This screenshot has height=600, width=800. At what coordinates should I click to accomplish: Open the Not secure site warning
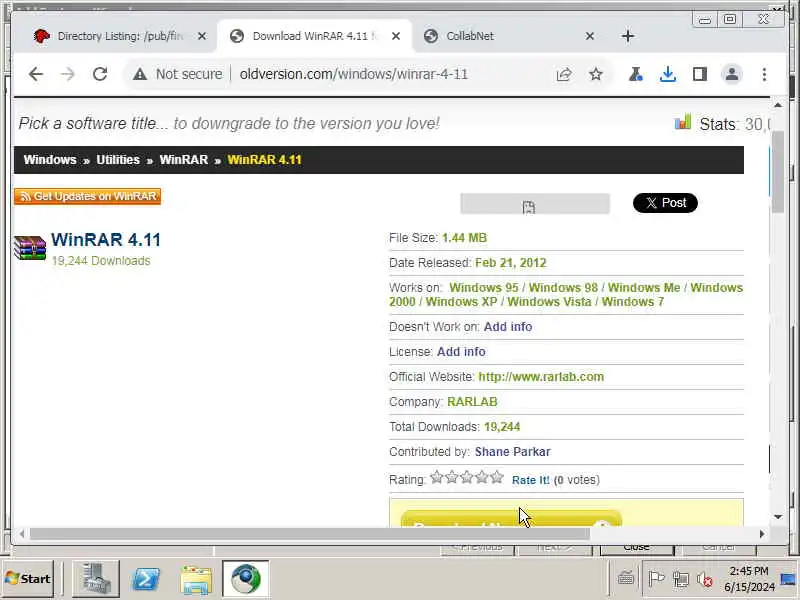coord(178,74)
